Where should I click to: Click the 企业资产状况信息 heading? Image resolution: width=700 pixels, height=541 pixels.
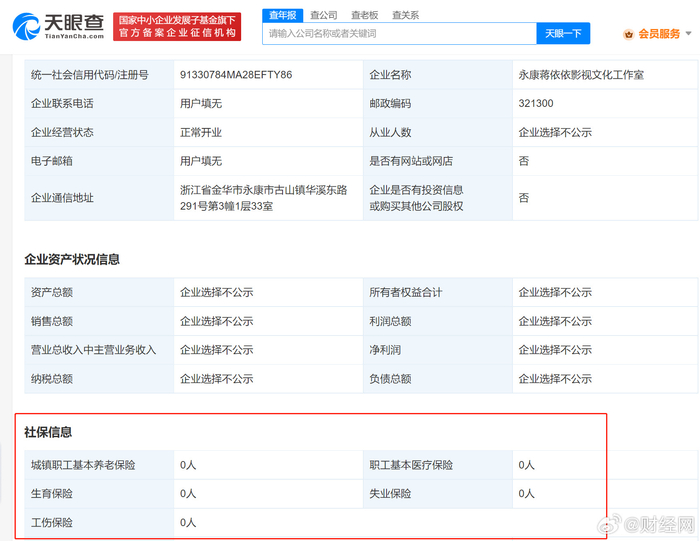coord(72,259)
